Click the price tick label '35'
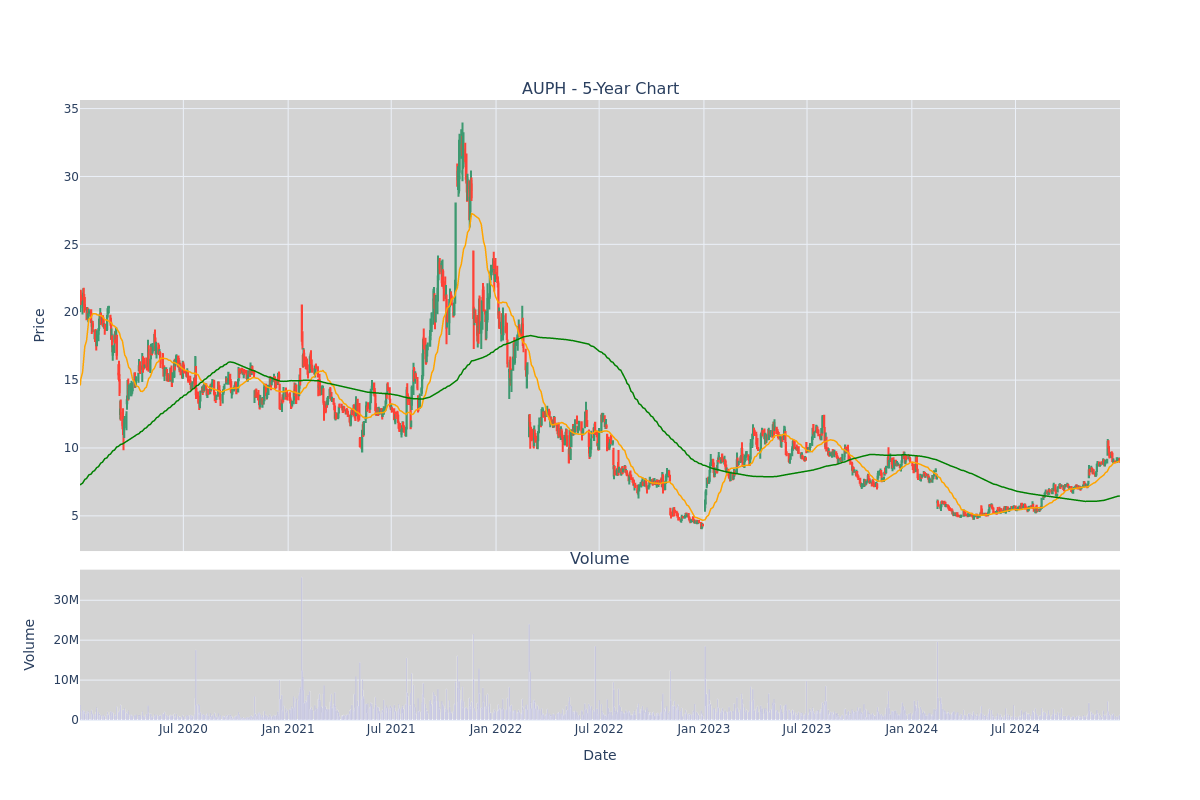The image size is (1200, 800). [x=72, y=109]
